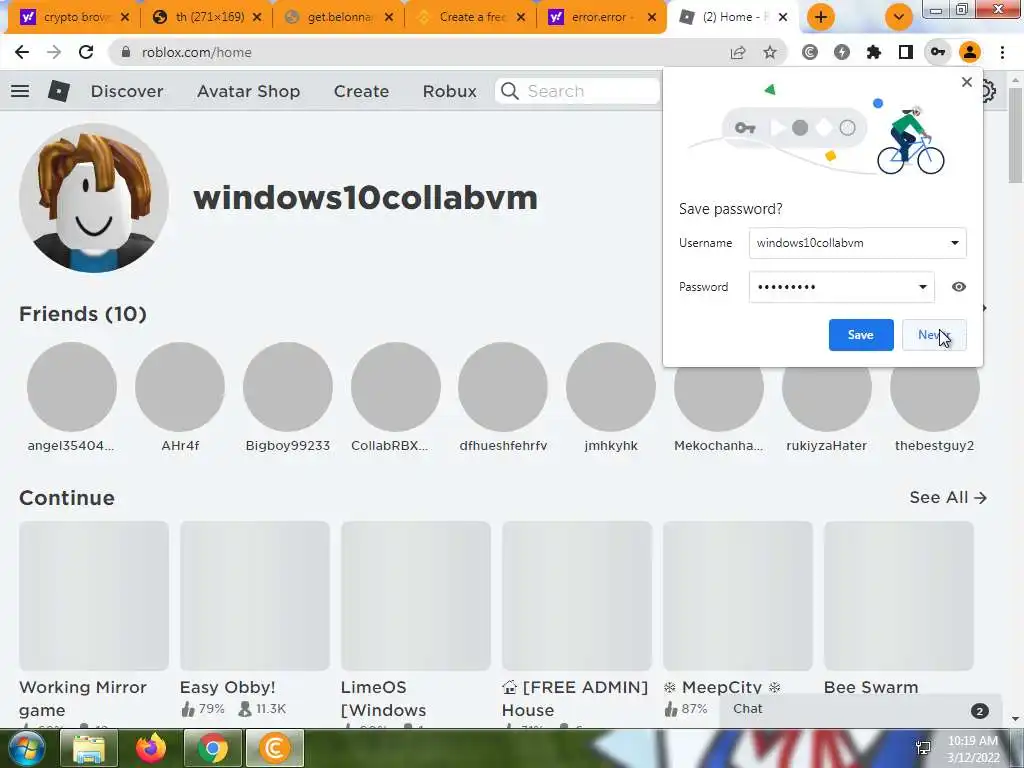Open friend AHr4f's avatar
This screenshot has width=1024, height=768.
180,387
